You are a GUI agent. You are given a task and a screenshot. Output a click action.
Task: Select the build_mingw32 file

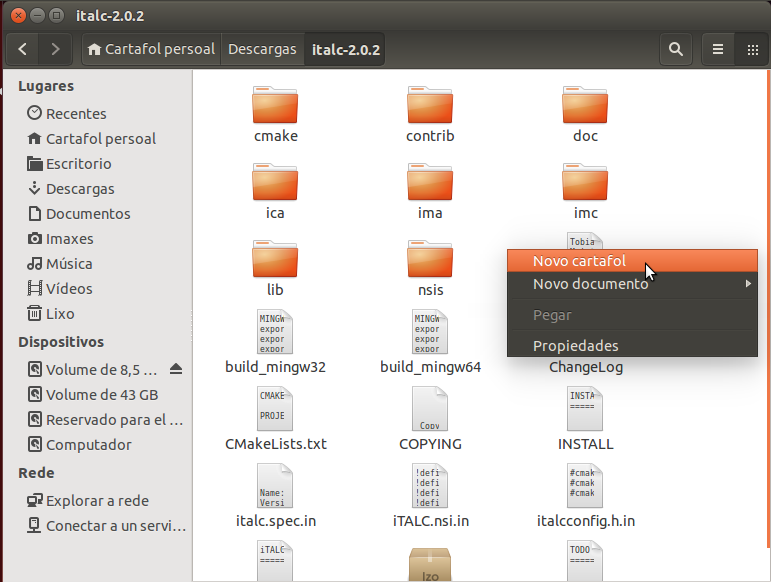(275, 342)
